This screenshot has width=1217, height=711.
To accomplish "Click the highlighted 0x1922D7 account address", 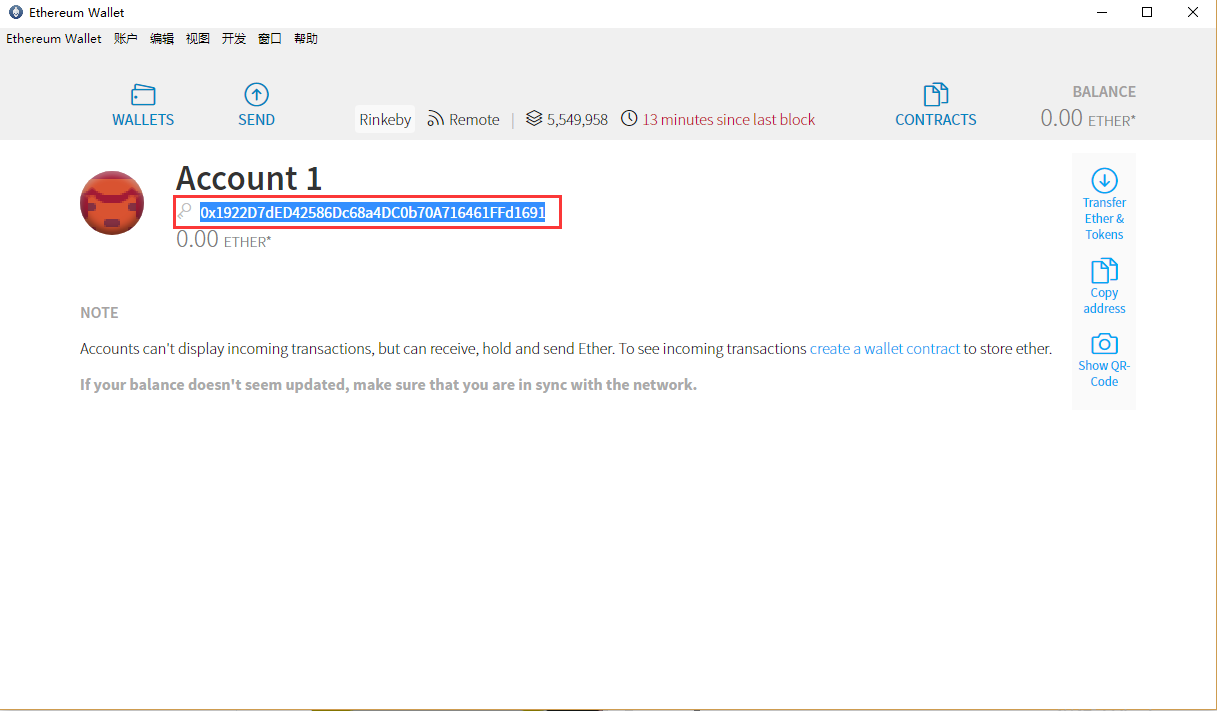I will pos(372,212).
